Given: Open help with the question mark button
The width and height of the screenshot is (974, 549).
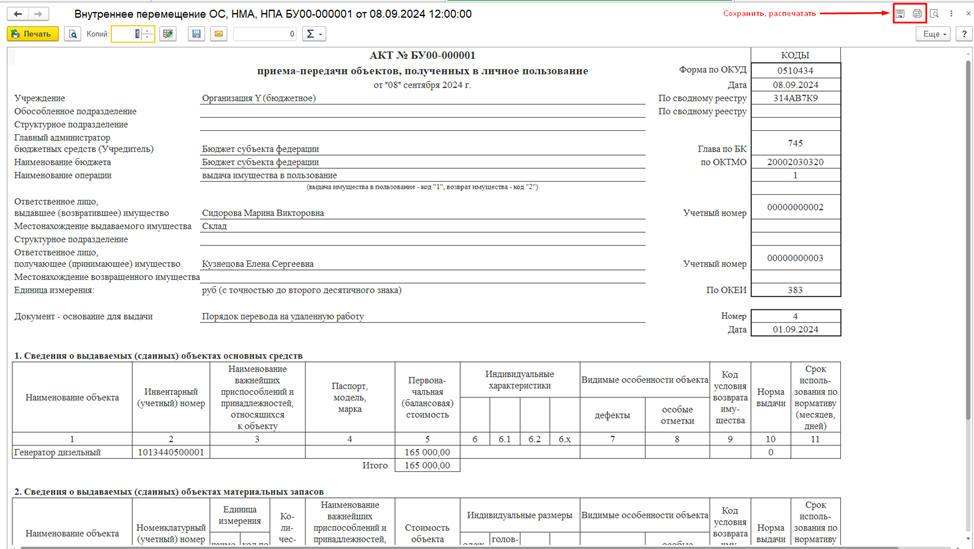Looking at the screenshot, I should (964, 34).
